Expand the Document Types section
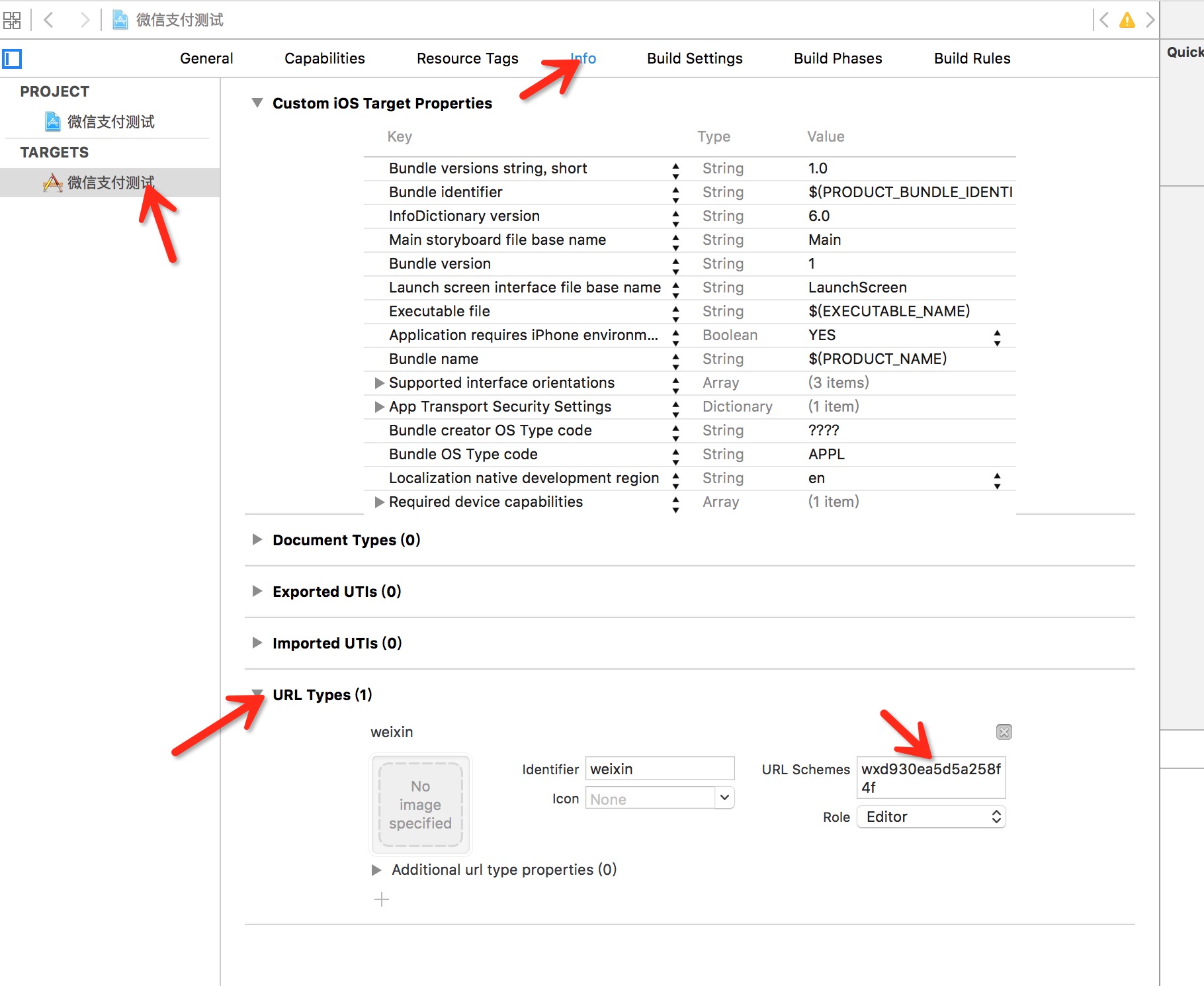Image resolution: width=1204 pixels, height=986 pixels. pos(257,539)
